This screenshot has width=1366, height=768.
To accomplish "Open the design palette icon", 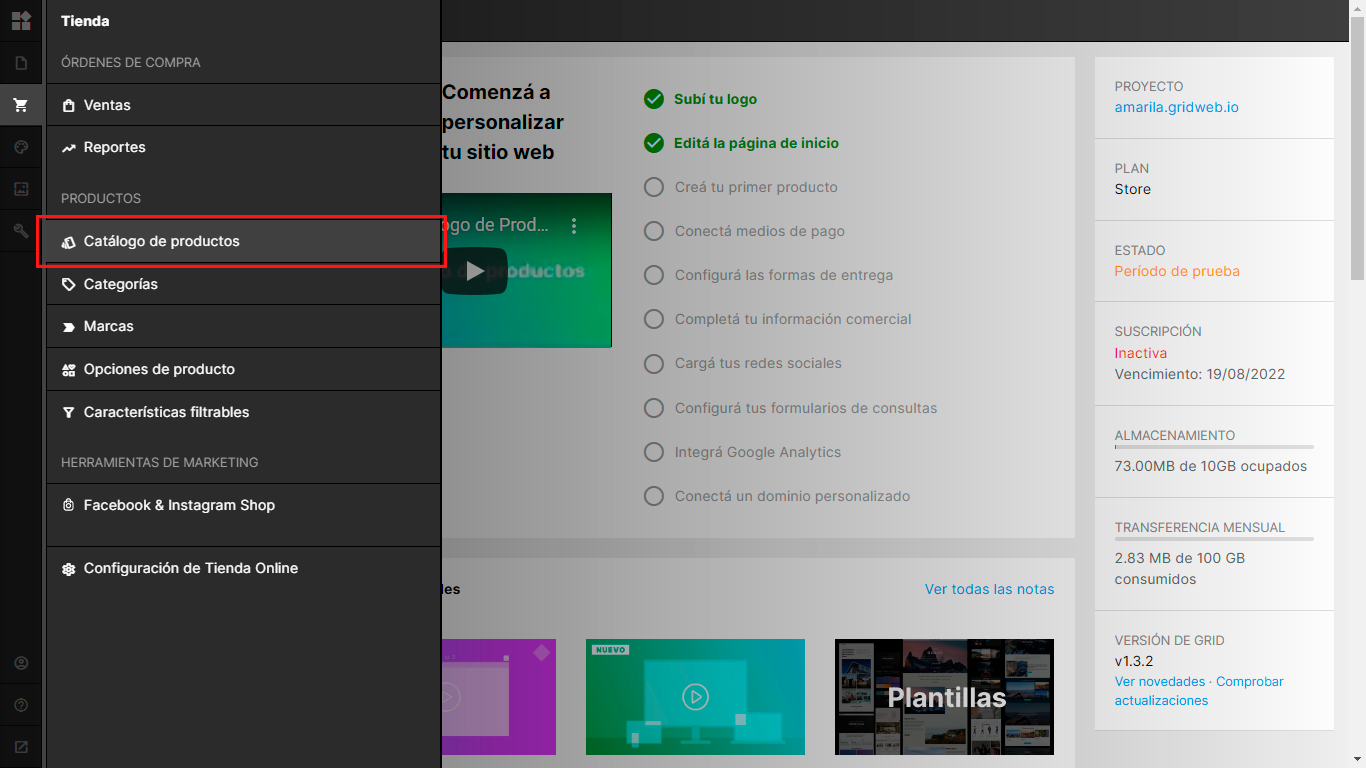I will (21, 147).
